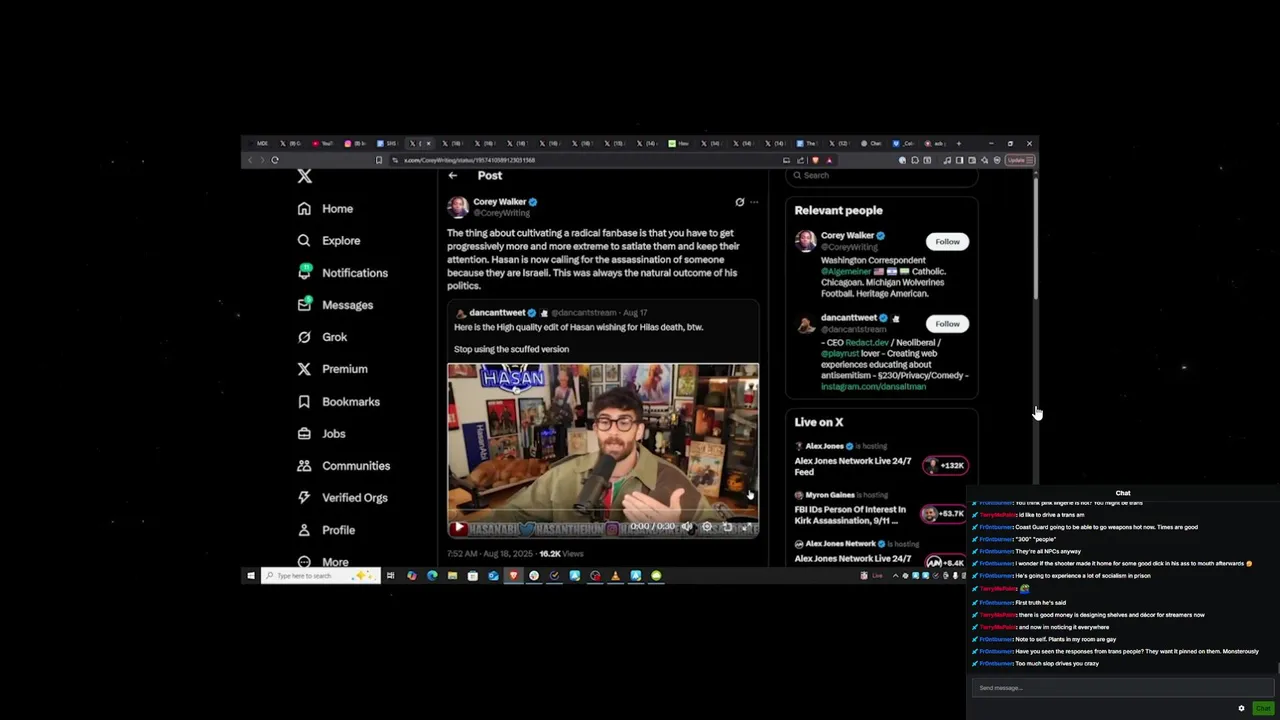Reload the page in the browser
Viewport: 1280px width, 720px height.
275,160
